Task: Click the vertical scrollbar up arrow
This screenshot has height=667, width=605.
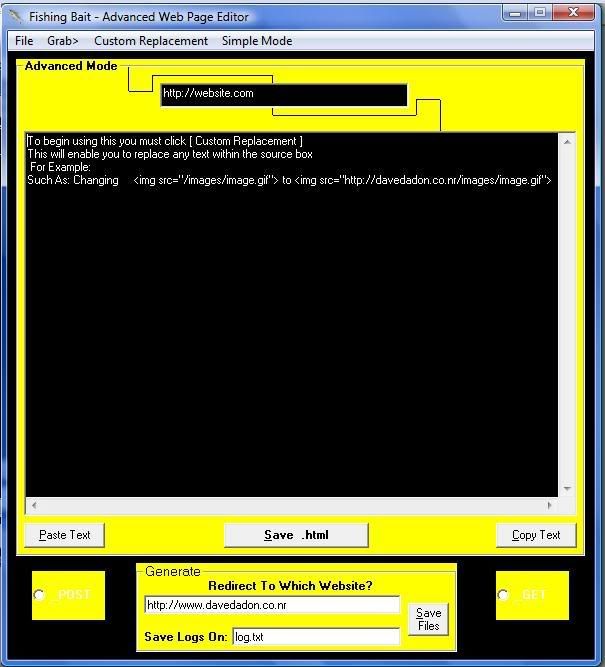Action: (567, 142)
